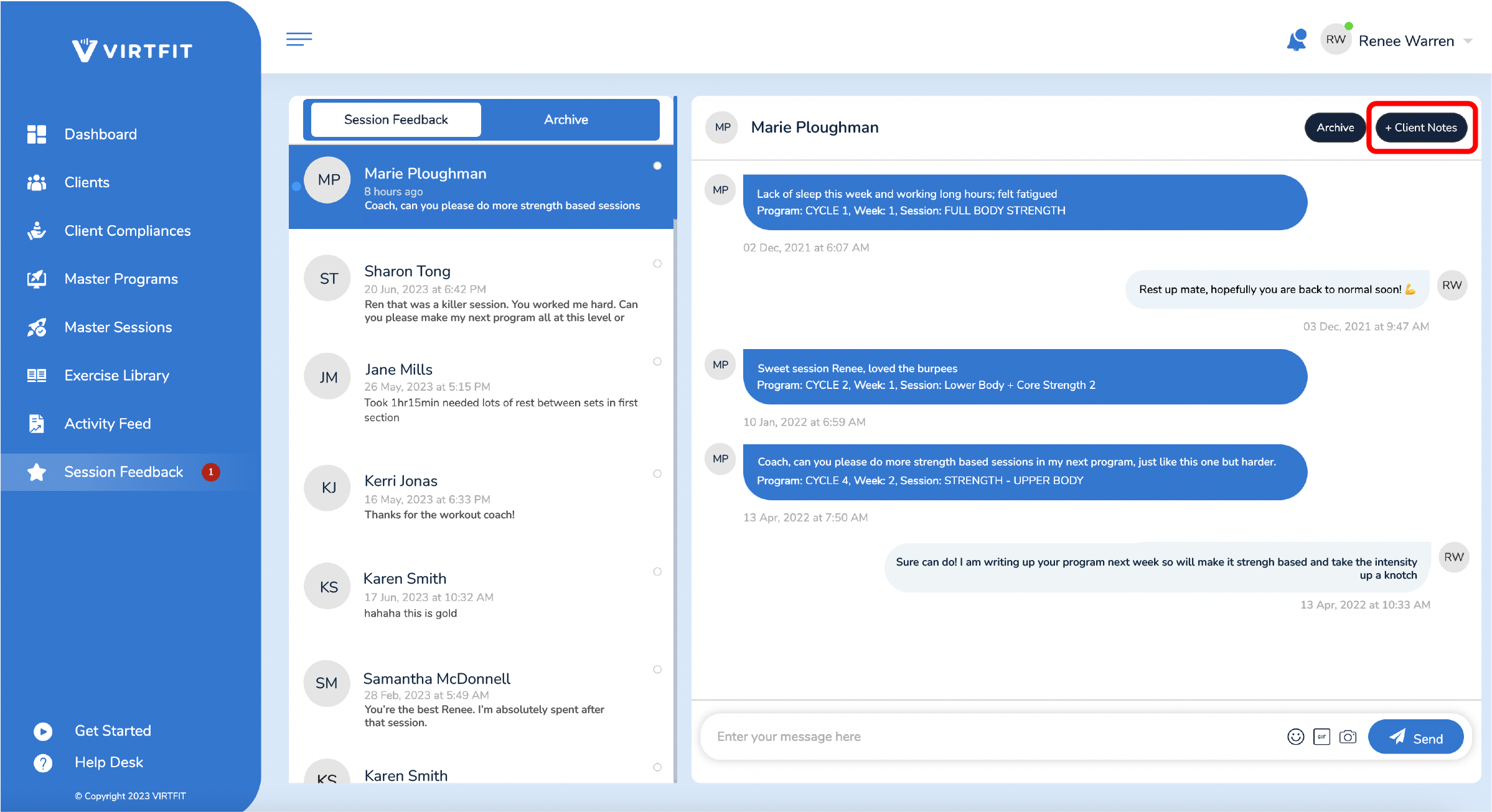Click the 'Lack of sleep this week' message
This screenshot has height=812, width=1492.
1025,202
